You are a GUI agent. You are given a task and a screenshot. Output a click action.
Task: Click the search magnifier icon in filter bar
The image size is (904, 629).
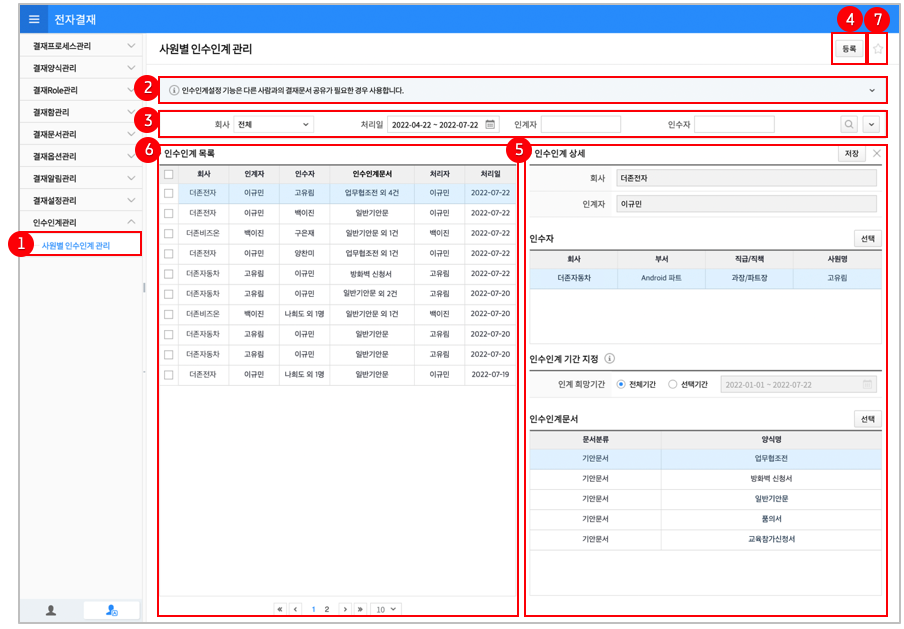tap(849, 124)
